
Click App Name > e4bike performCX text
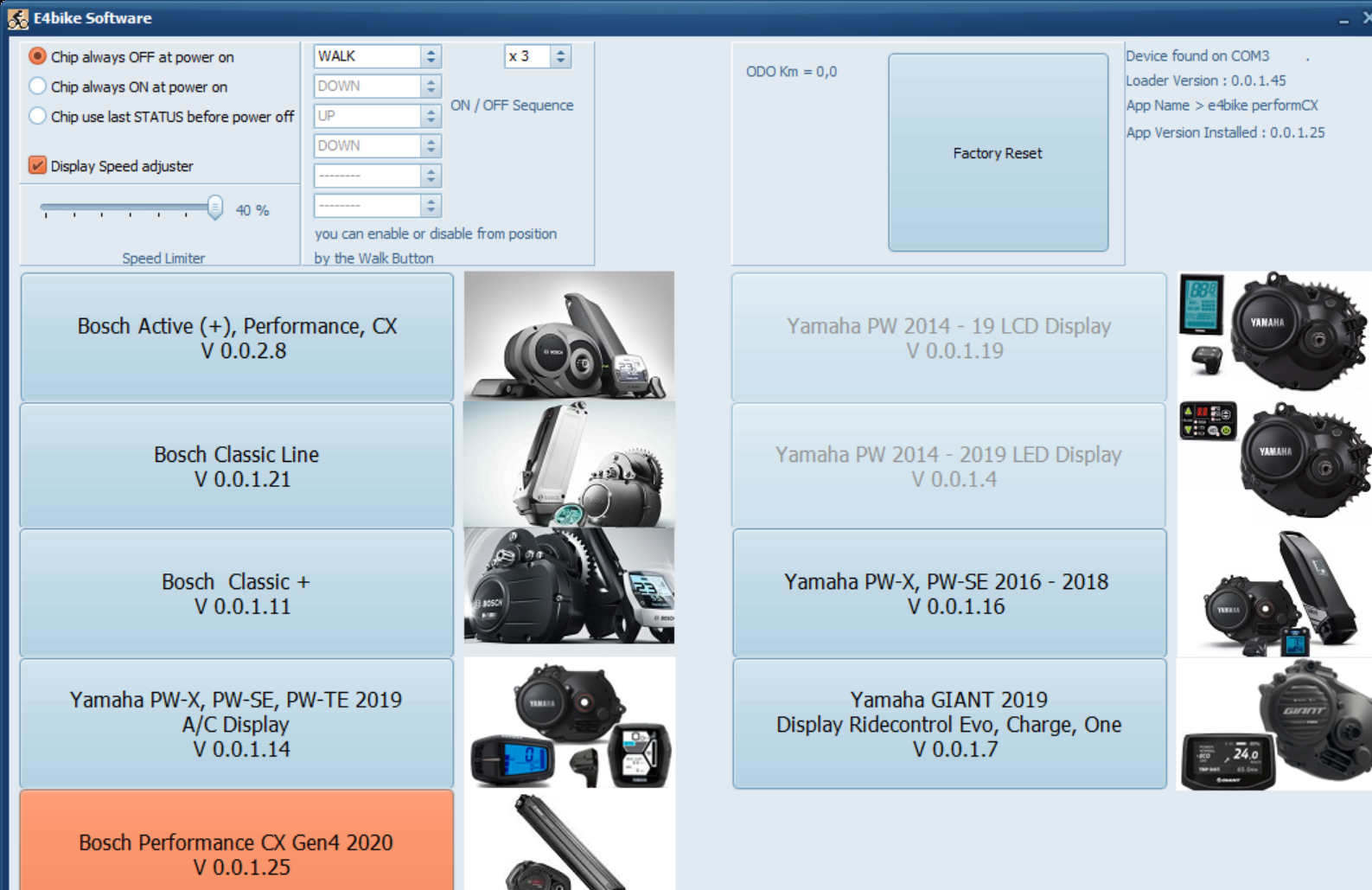pos(1222,106)
